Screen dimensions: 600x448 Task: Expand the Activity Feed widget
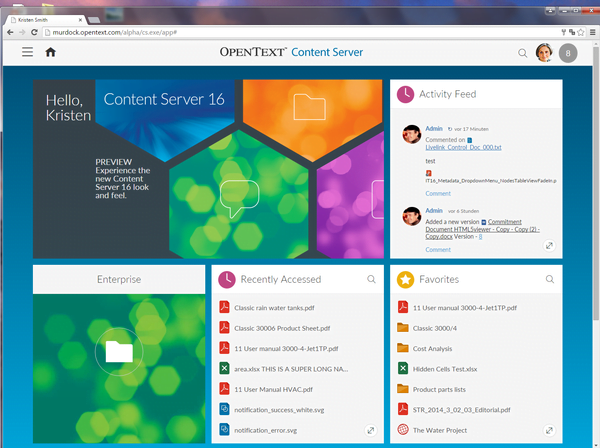[549, 246]
